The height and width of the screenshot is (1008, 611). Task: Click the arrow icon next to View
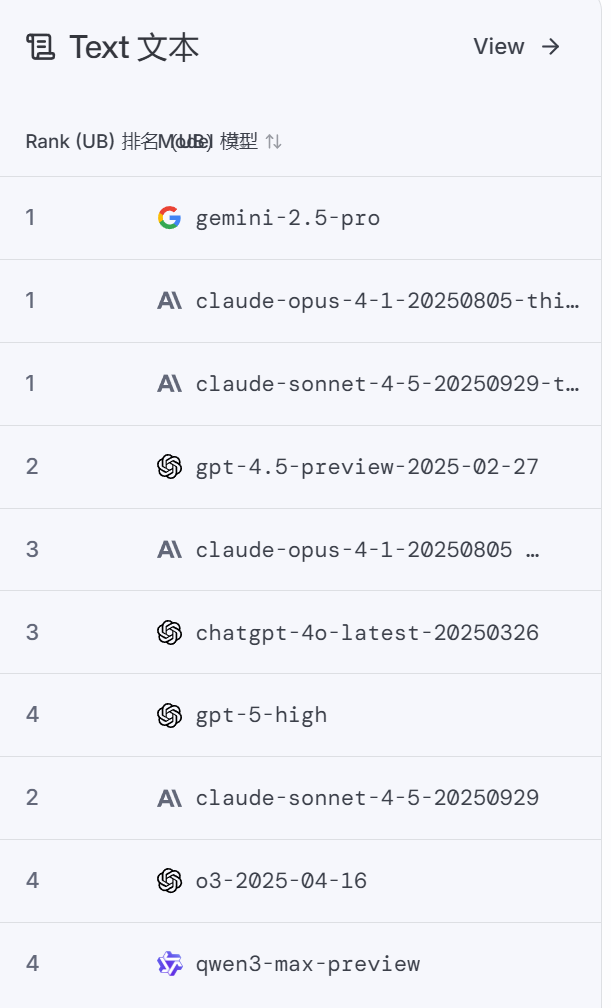tap(551, 47)
